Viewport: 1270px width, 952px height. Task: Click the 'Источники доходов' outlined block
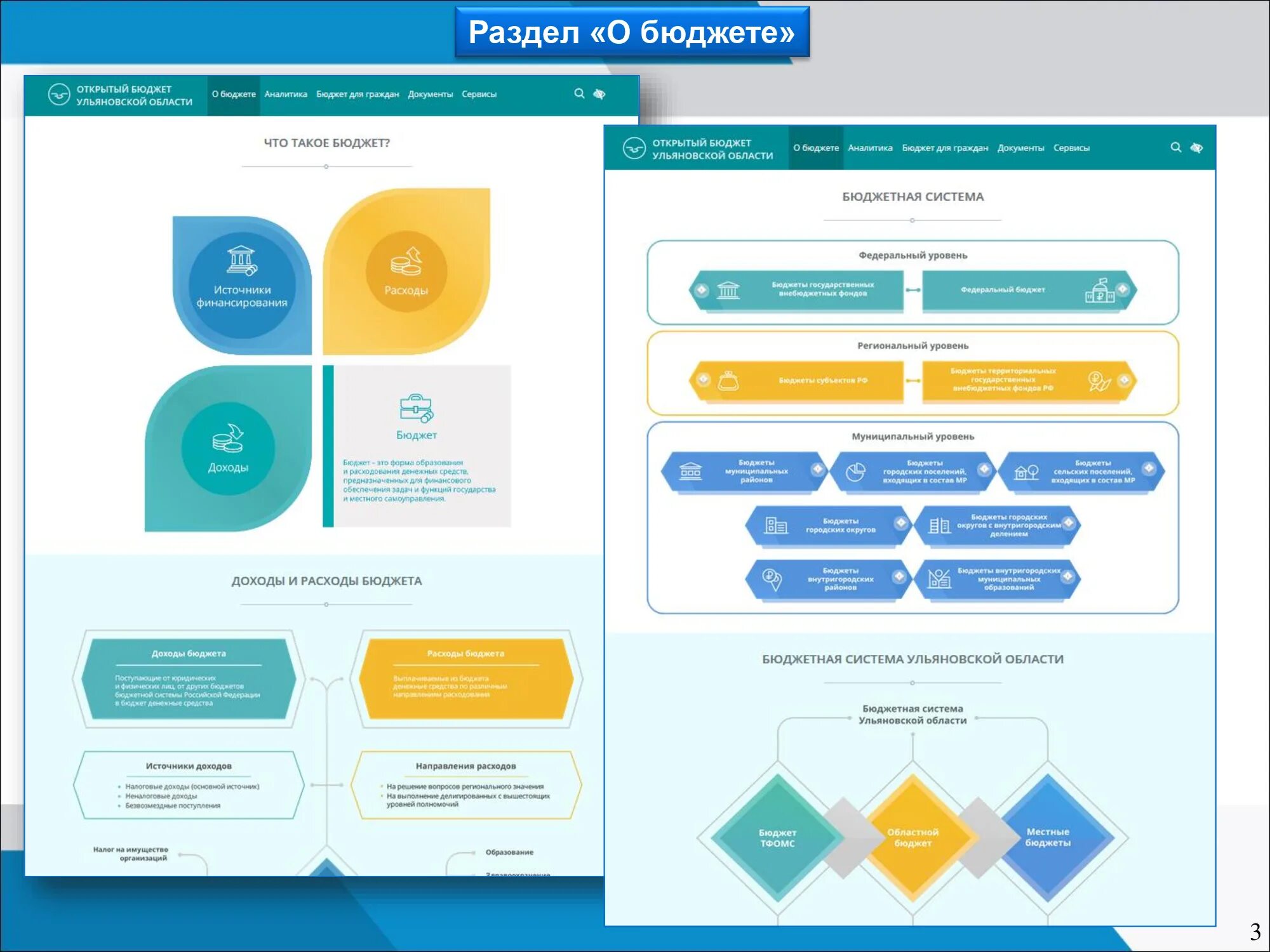pyautogui.click(x=189, y=785)
